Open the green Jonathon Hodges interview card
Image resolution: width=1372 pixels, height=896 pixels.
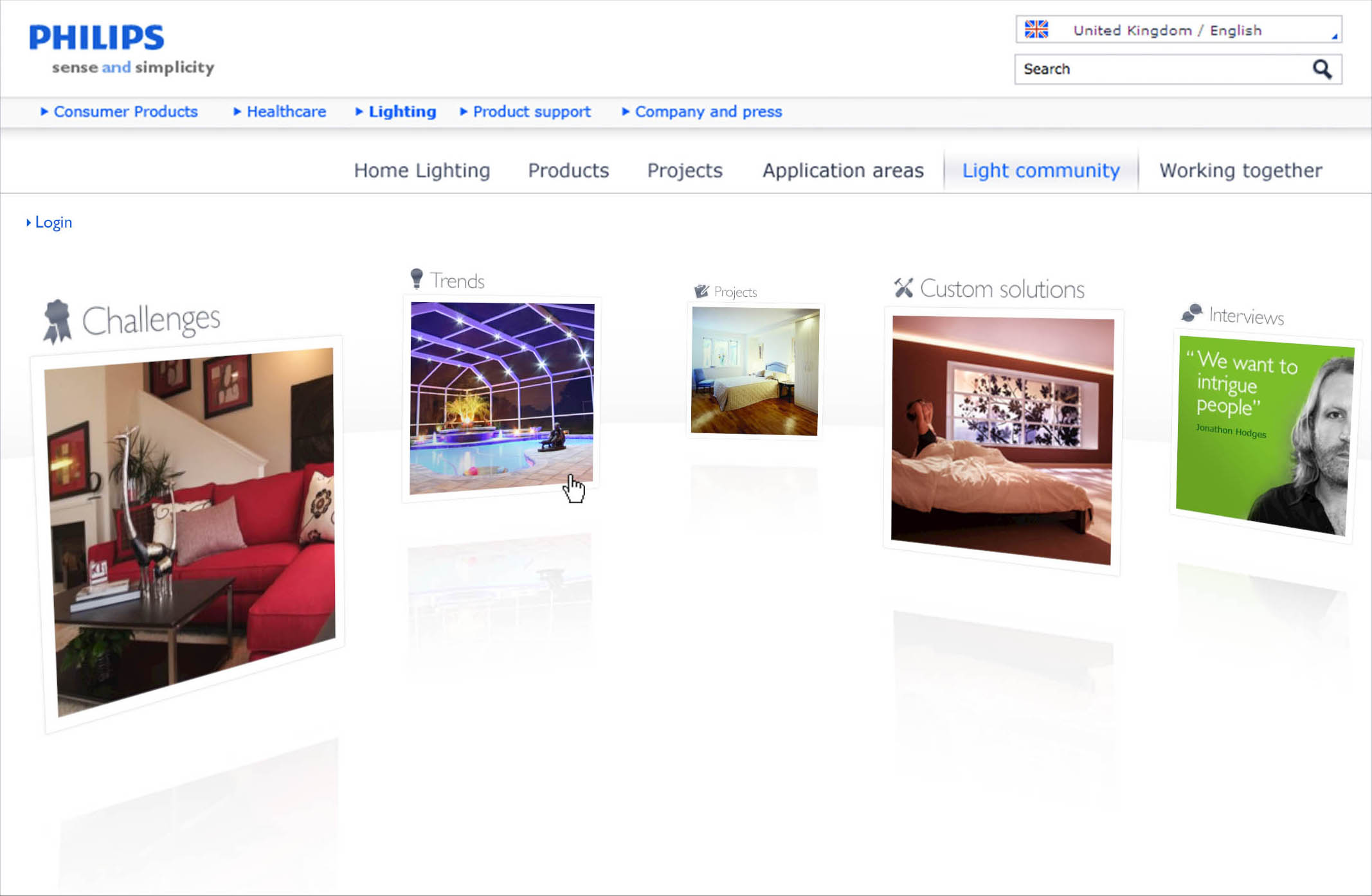coord(1263,437)
